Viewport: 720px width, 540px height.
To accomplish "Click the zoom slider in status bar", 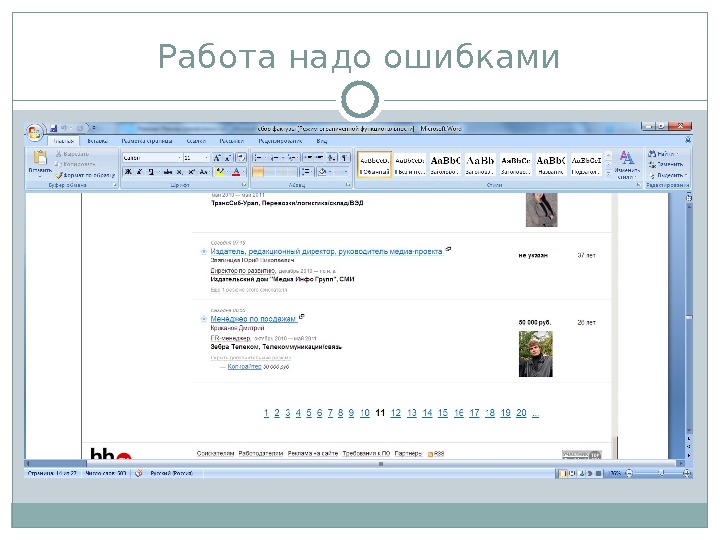I will coord(659,473).
